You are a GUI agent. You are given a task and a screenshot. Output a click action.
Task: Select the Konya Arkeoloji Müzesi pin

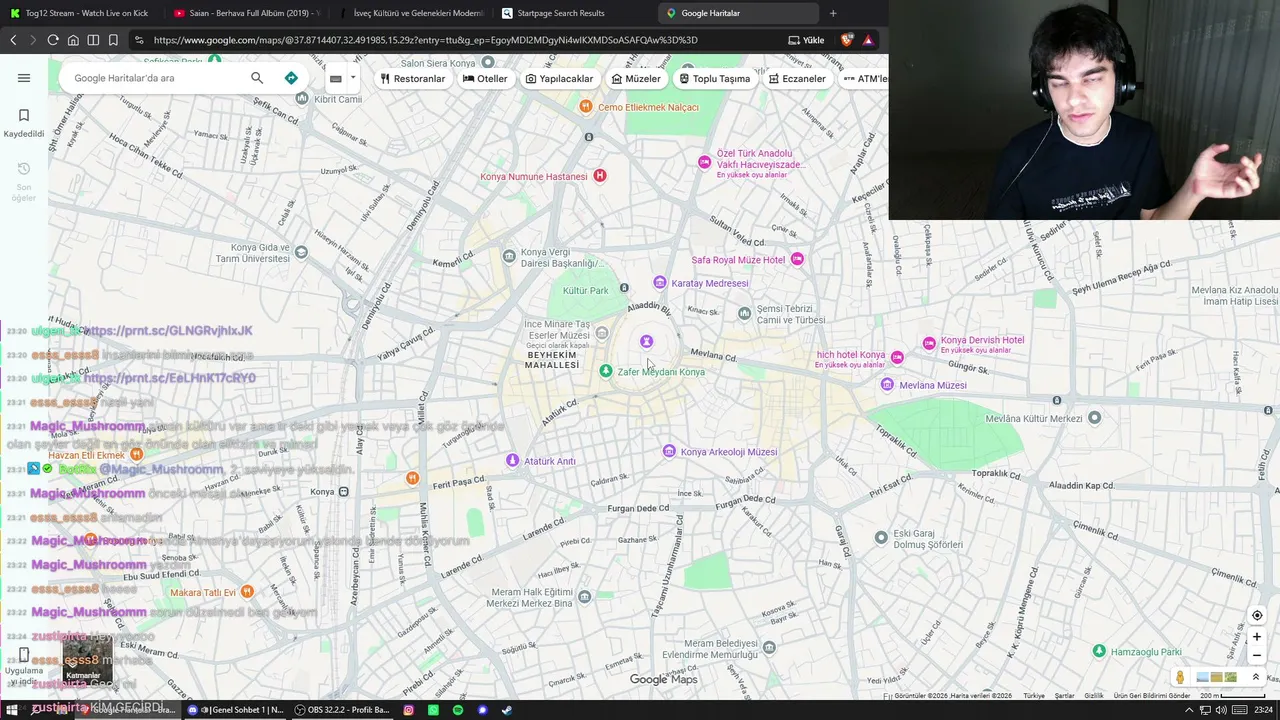tap(669, 452)
